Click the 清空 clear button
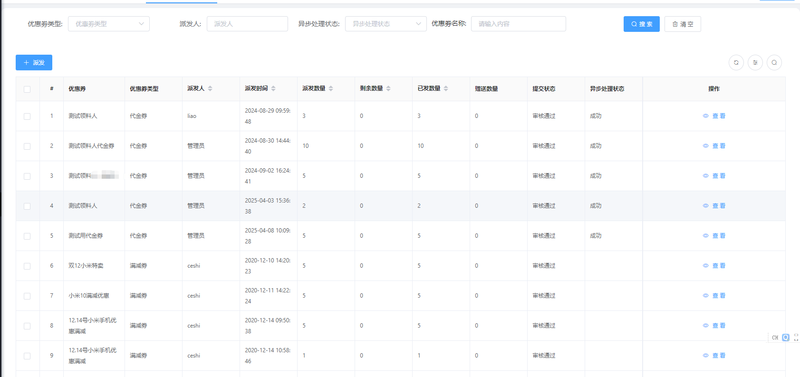Screen dimensions: 800x377 click(682, 24)
